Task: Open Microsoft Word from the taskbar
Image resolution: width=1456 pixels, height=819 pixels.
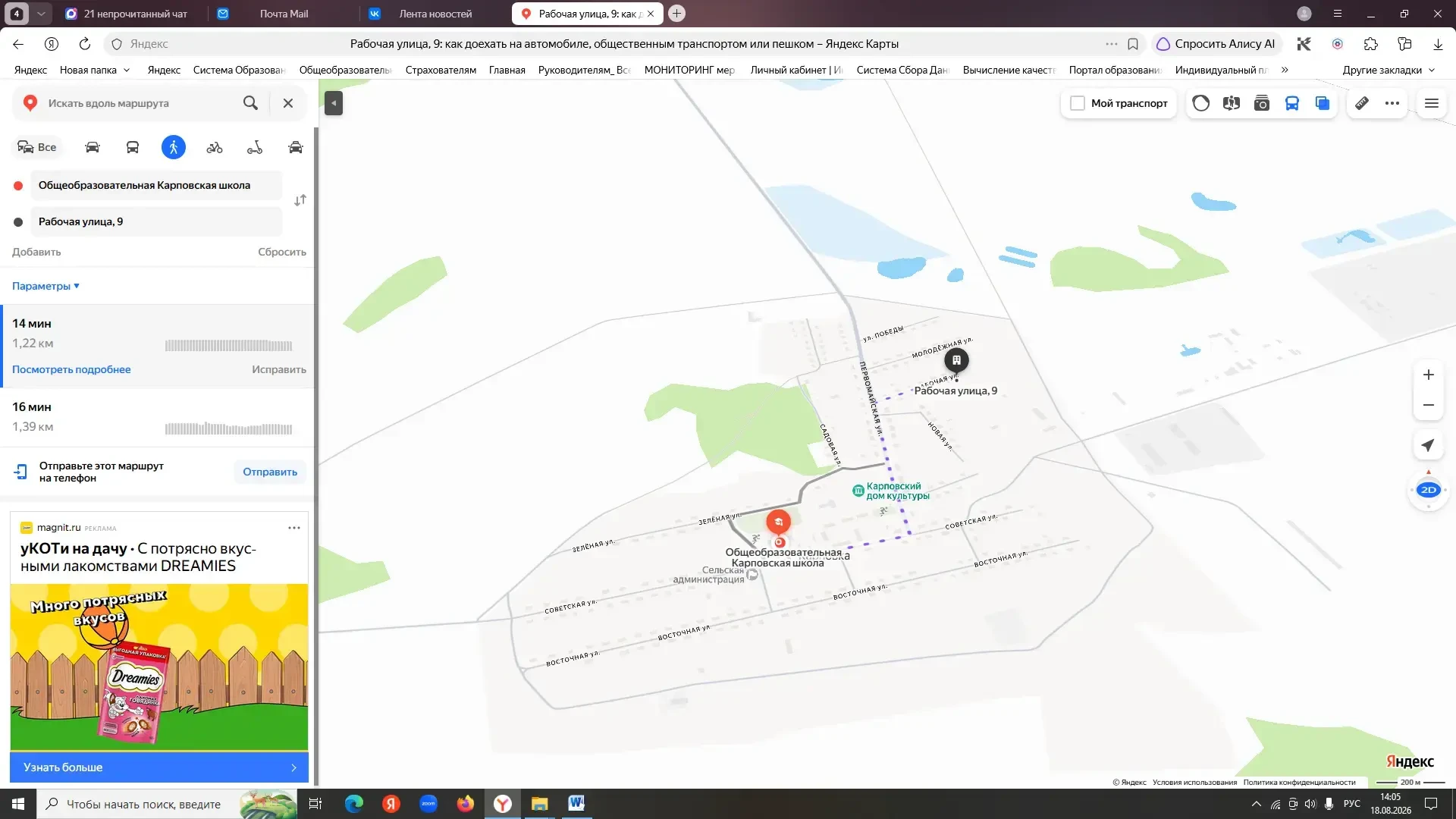Action: [576, 804]
